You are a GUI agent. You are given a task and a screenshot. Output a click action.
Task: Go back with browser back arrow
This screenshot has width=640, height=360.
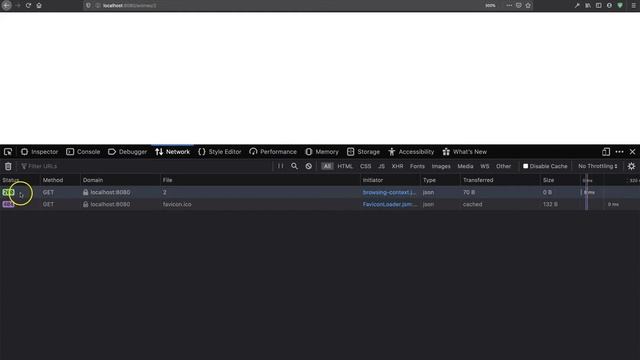[x=7, y=5]
